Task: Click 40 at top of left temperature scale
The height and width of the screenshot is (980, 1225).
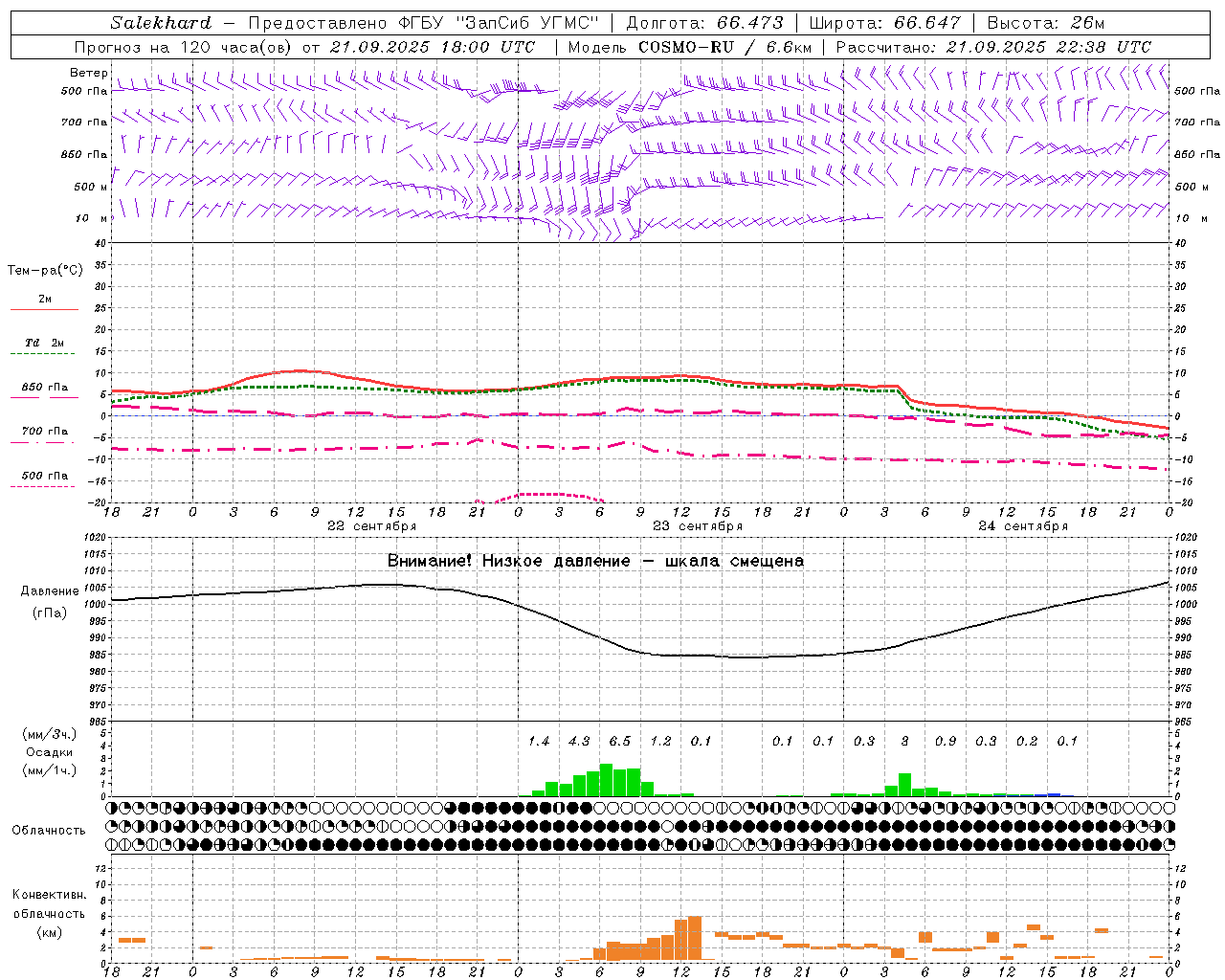Action: tap(100, 243)
